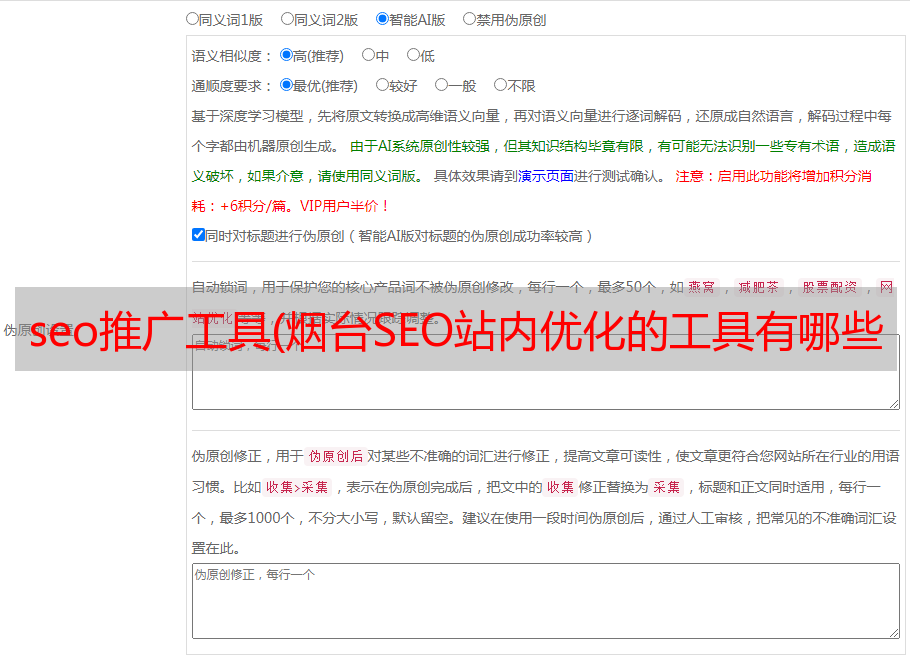Click resize handle of 自动锁词 textarea
The height and width of the screenshot is (658, 911).
coord(894,404)
